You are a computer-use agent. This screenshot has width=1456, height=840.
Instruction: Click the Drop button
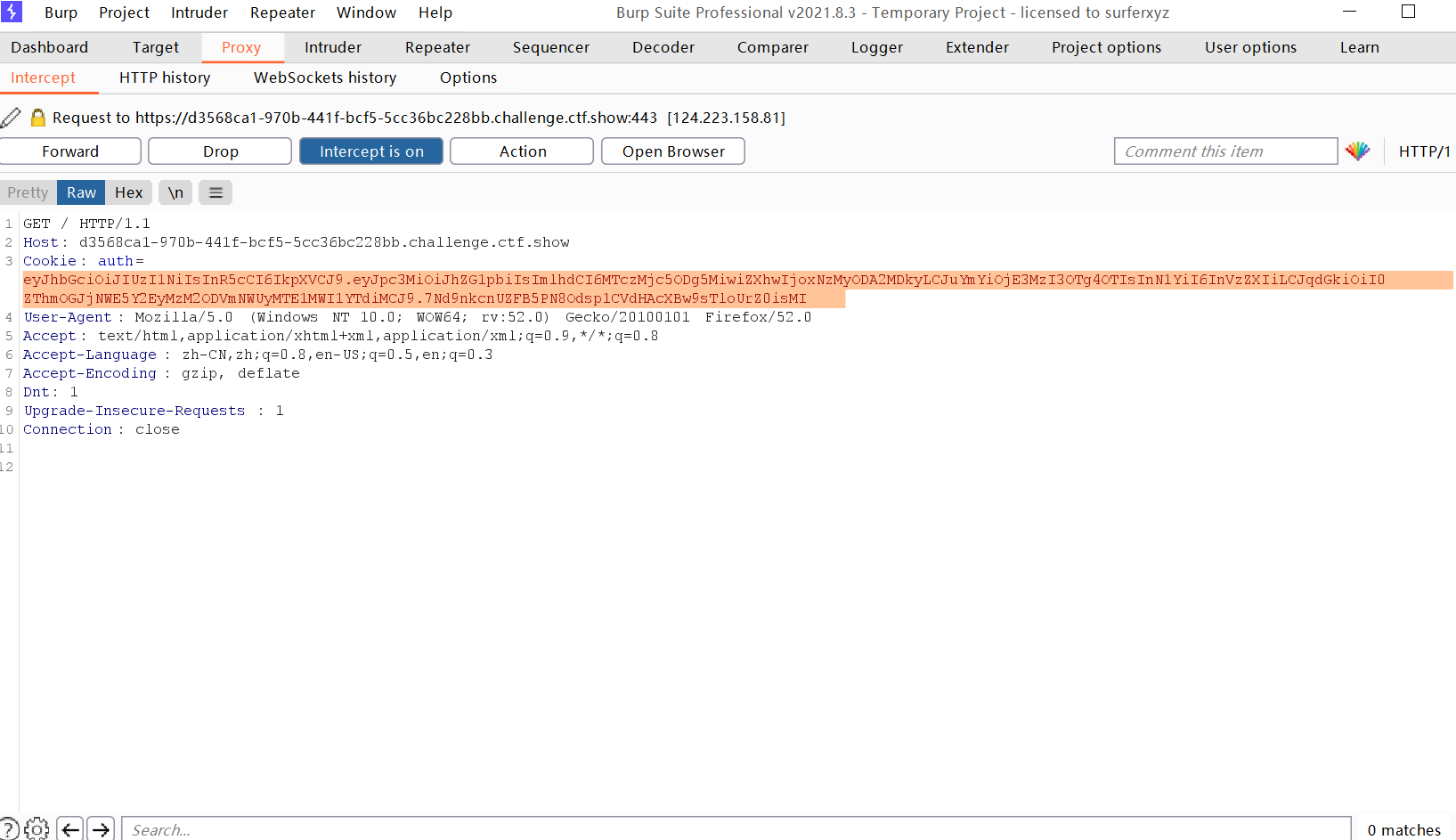[x=220, y=151]
